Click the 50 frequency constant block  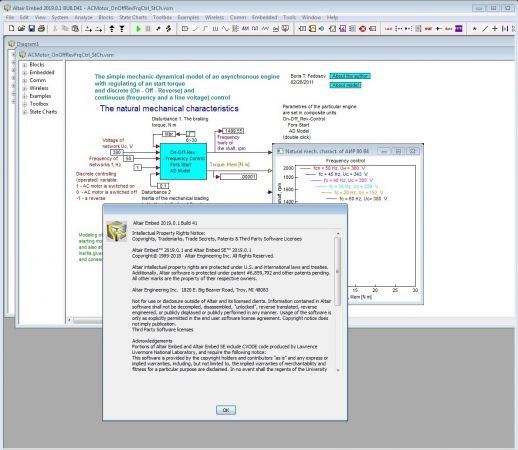pos(129,158)
